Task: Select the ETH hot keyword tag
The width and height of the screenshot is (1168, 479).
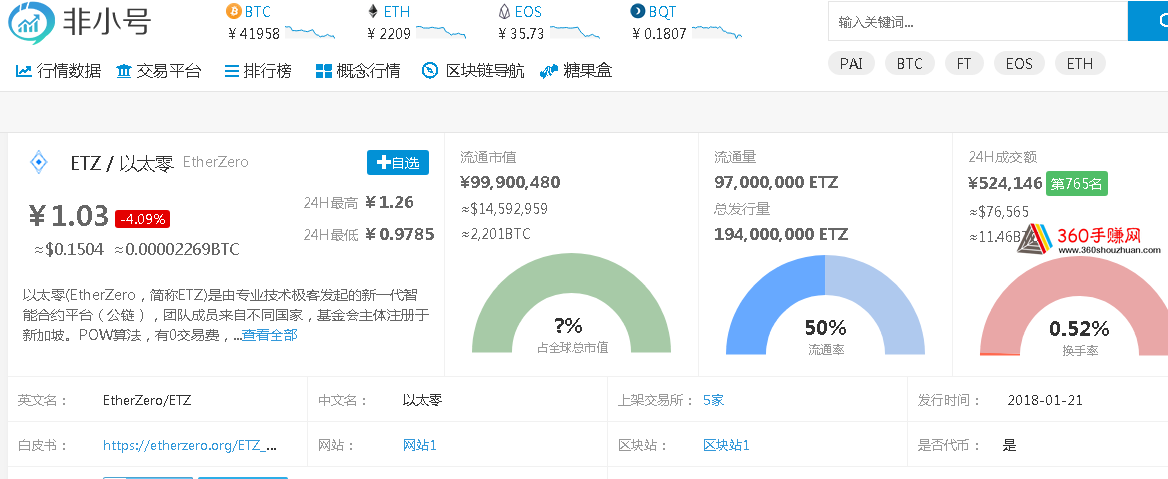Action: click(1079, 63)
